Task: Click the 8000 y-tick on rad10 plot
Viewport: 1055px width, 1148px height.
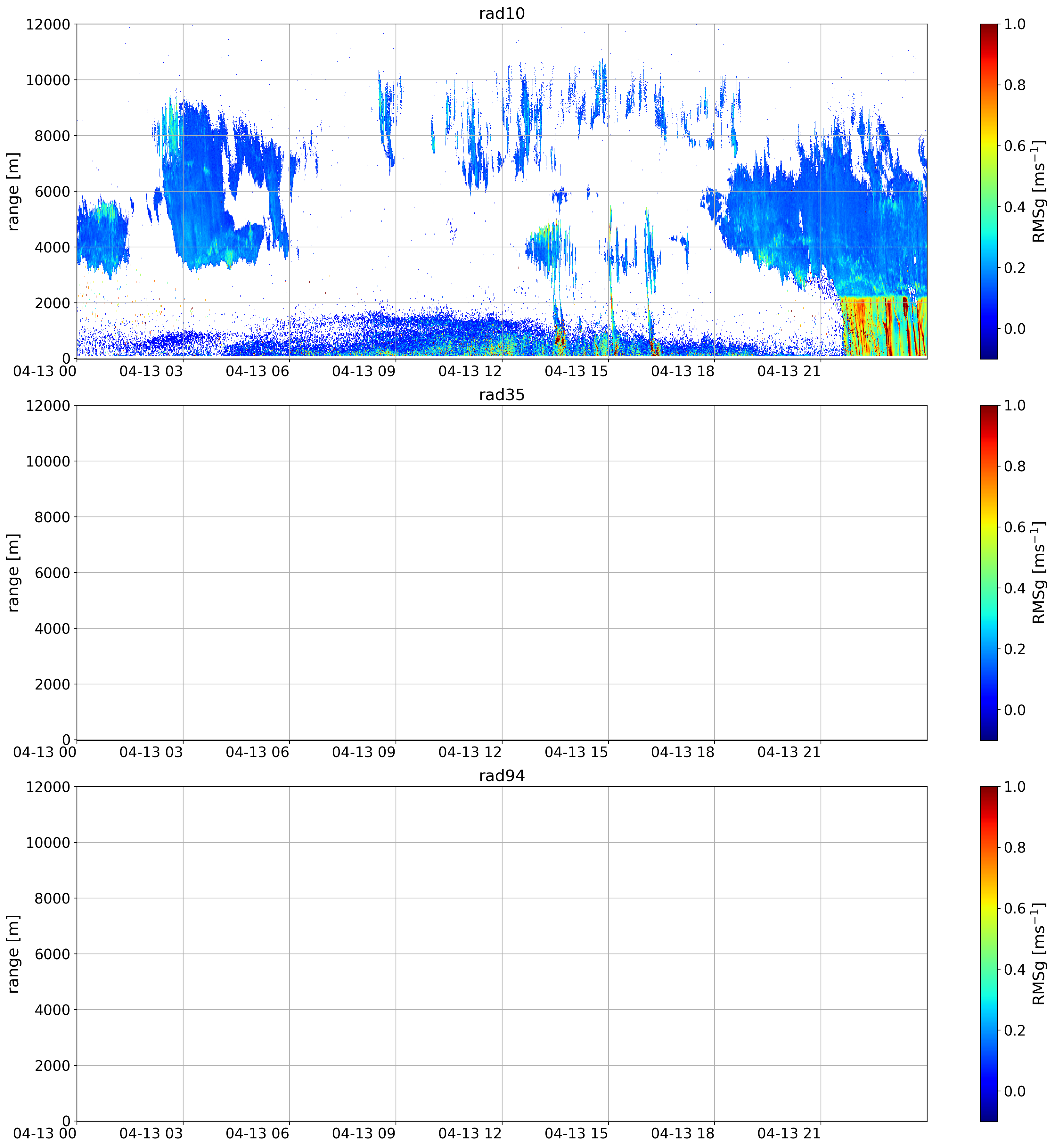Action: (52, 136)
